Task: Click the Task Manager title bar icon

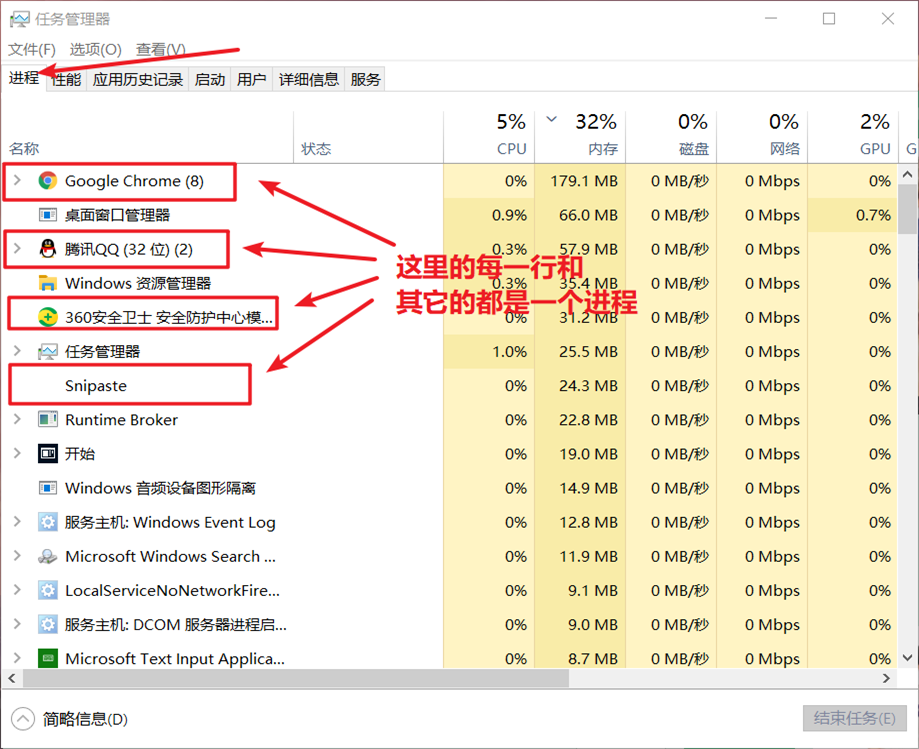Action: click(19, 19)
